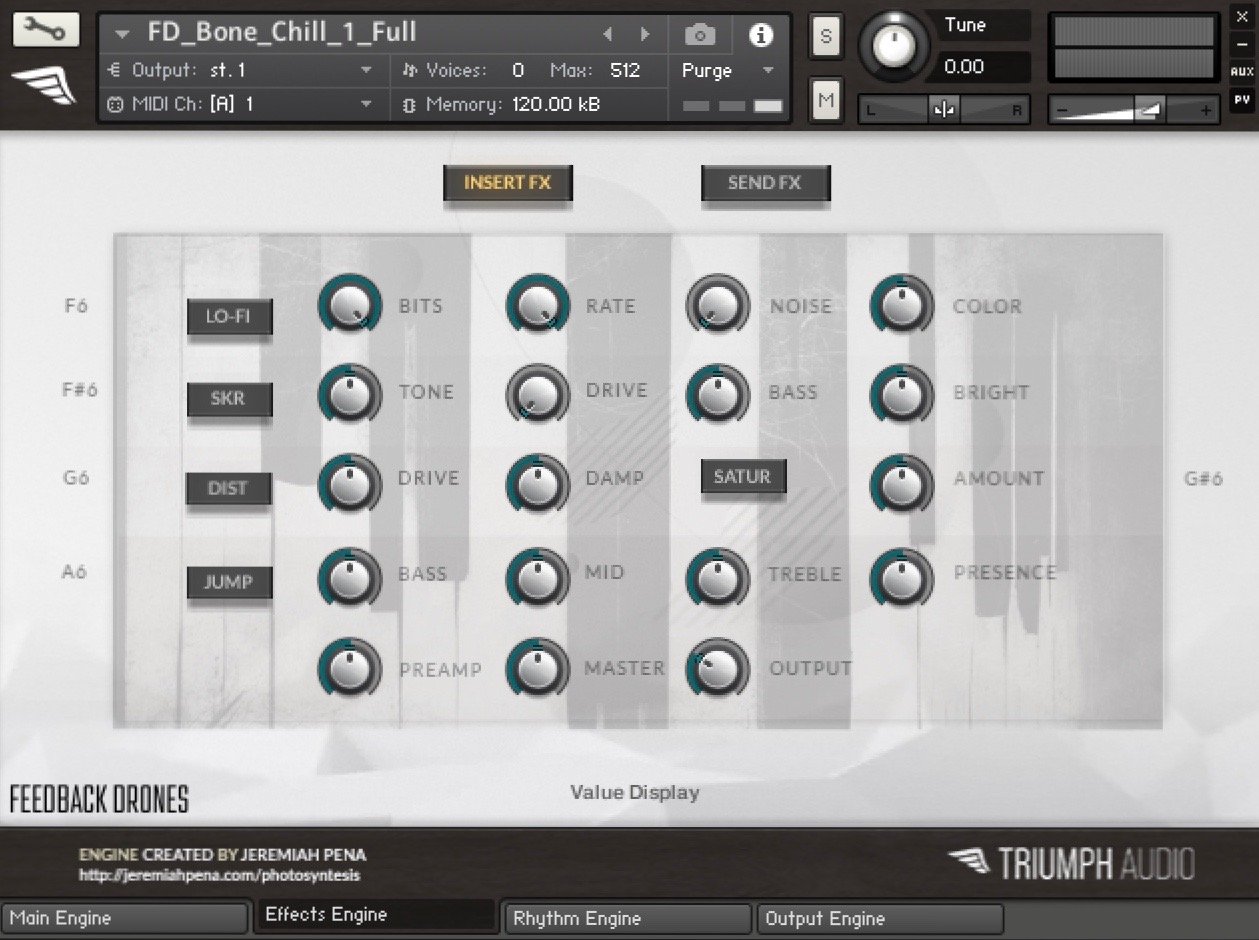Image resolution: width=1259 pixels, height=940 pixels.
Task: Click the MASTER knob
Action: pos(539,669)
